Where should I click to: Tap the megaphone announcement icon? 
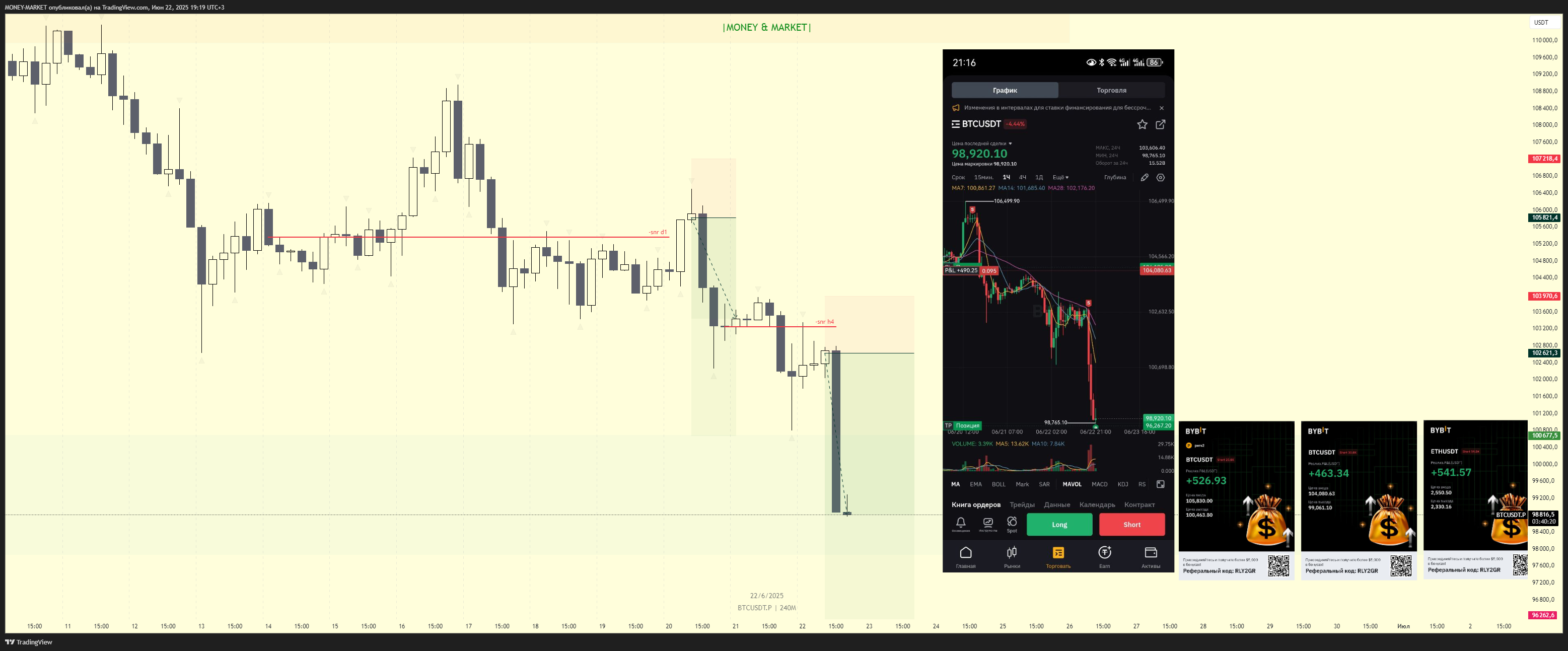(956, 108)
